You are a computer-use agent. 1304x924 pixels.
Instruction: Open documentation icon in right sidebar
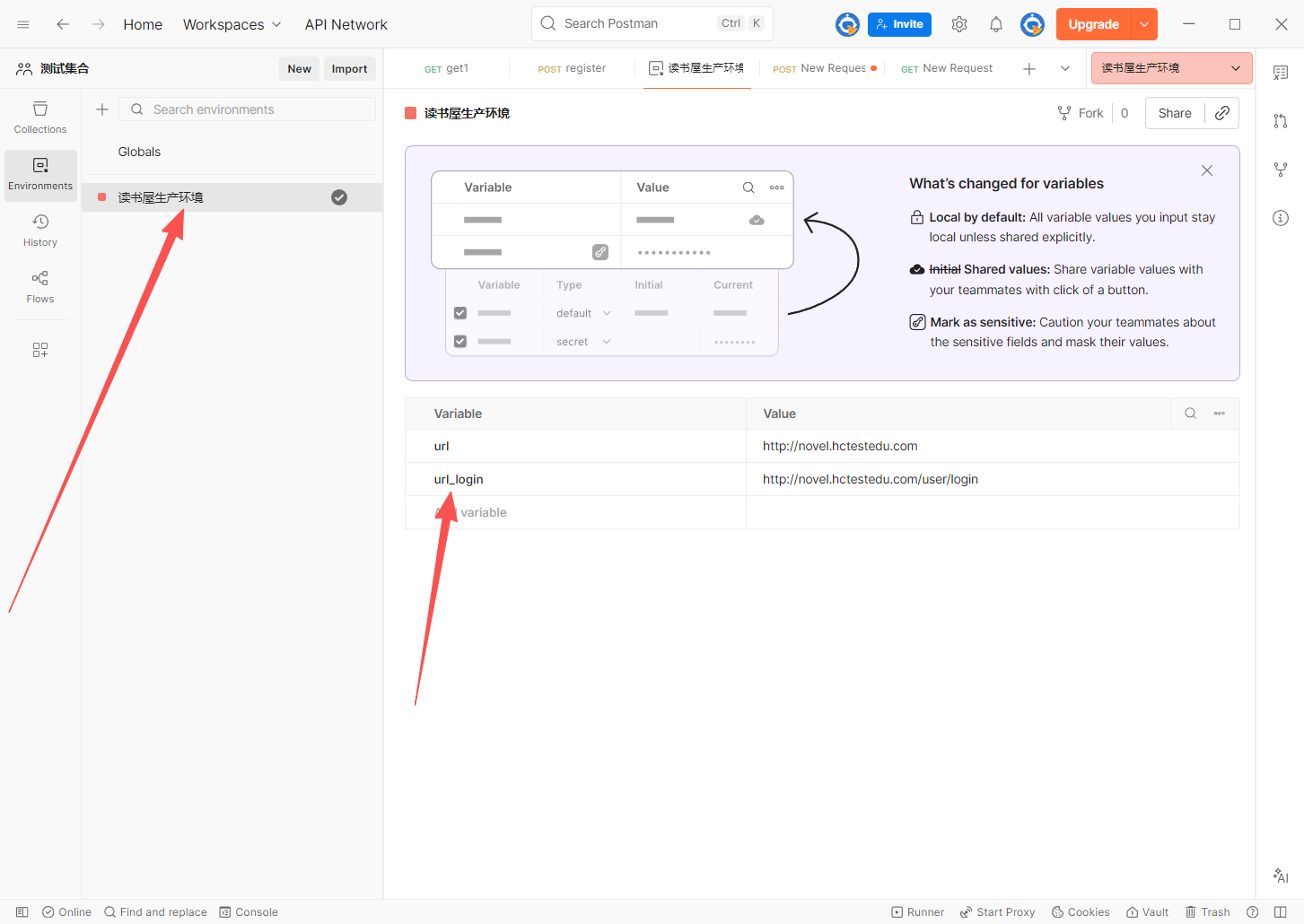[1281, 73]
